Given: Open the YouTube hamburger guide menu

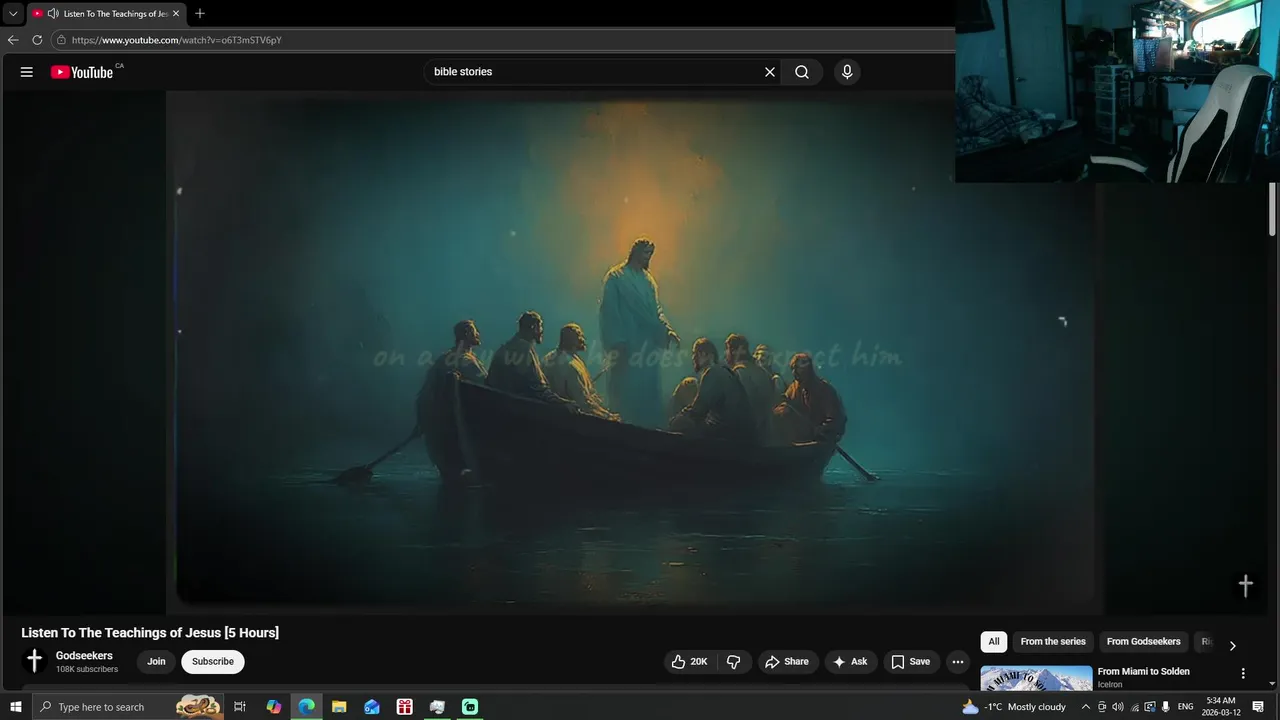Looking at the screenshot, I should click(27, 72).
